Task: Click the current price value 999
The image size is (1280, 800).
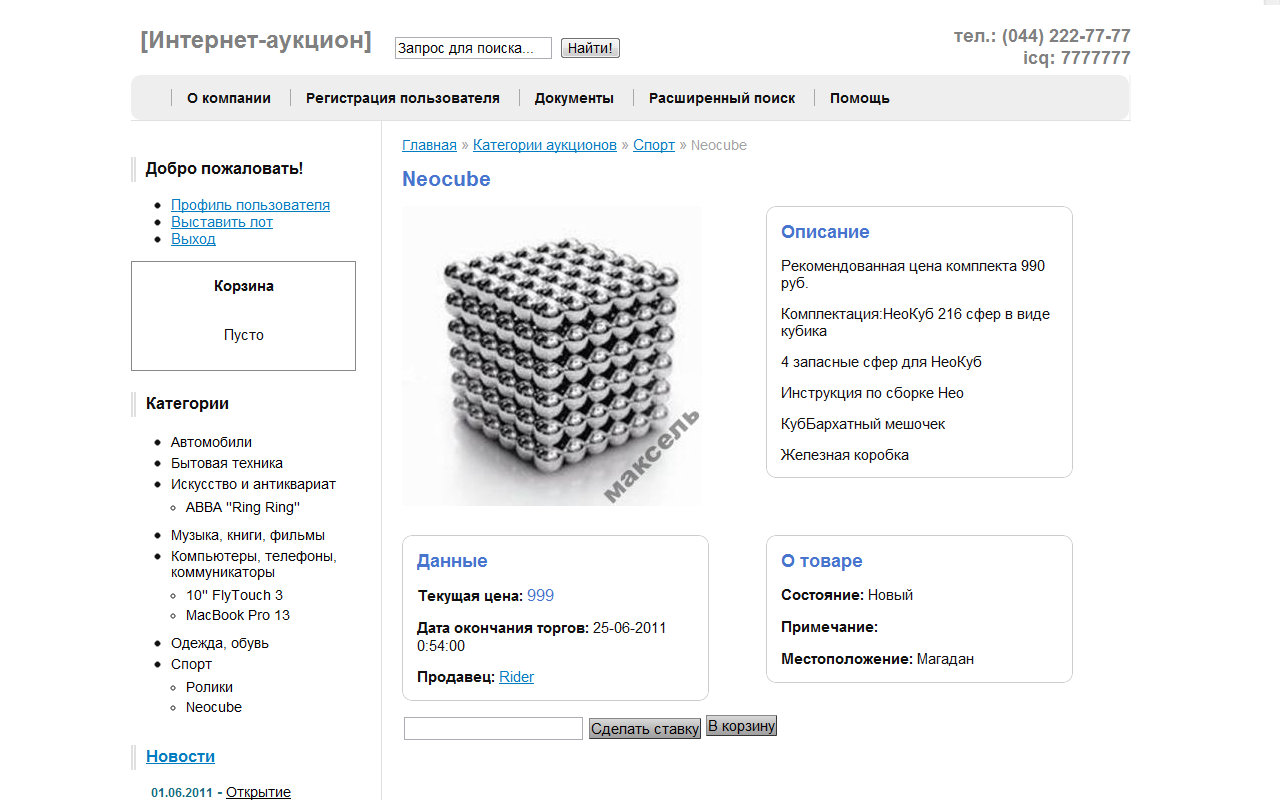Action: (x=540, y=596)
